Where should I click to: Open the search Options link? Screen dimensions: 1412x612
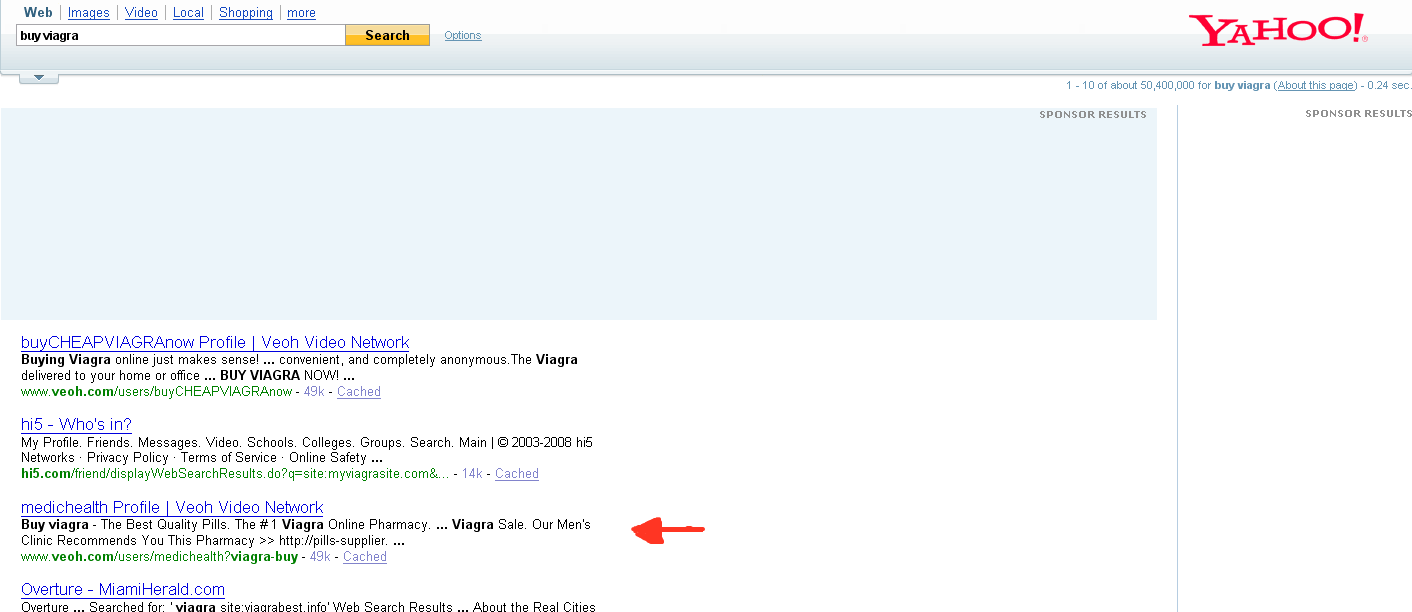[x=463, y=35]
